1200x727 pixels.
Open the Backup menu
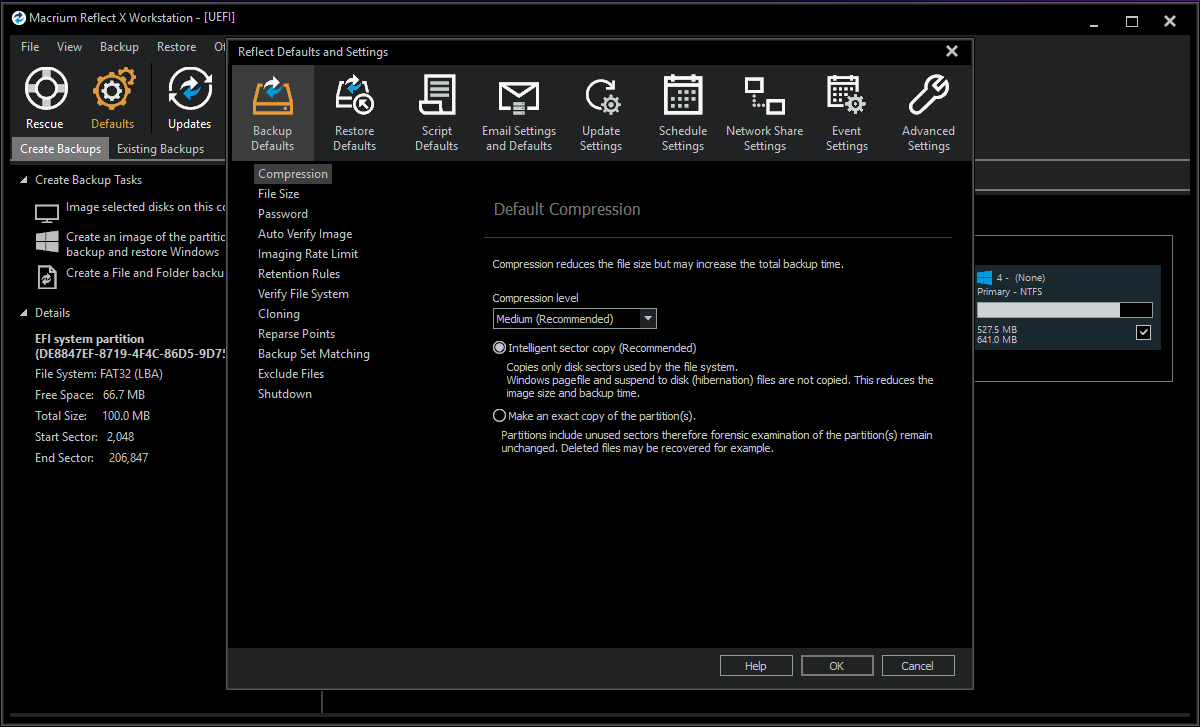[x=119, y=47]
